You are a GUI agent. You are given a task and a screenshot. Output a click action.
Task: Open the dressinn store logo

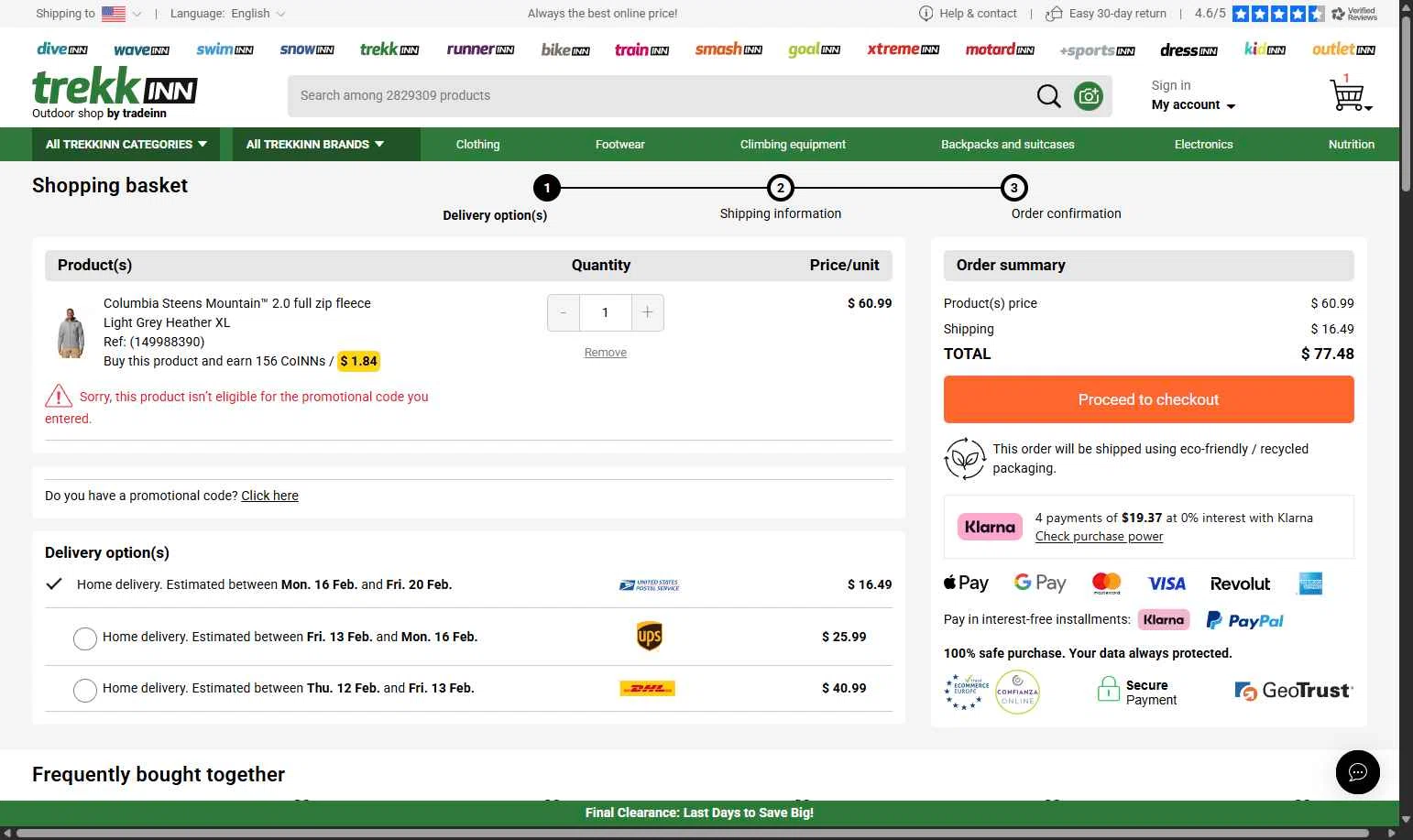click(1188, 49)
